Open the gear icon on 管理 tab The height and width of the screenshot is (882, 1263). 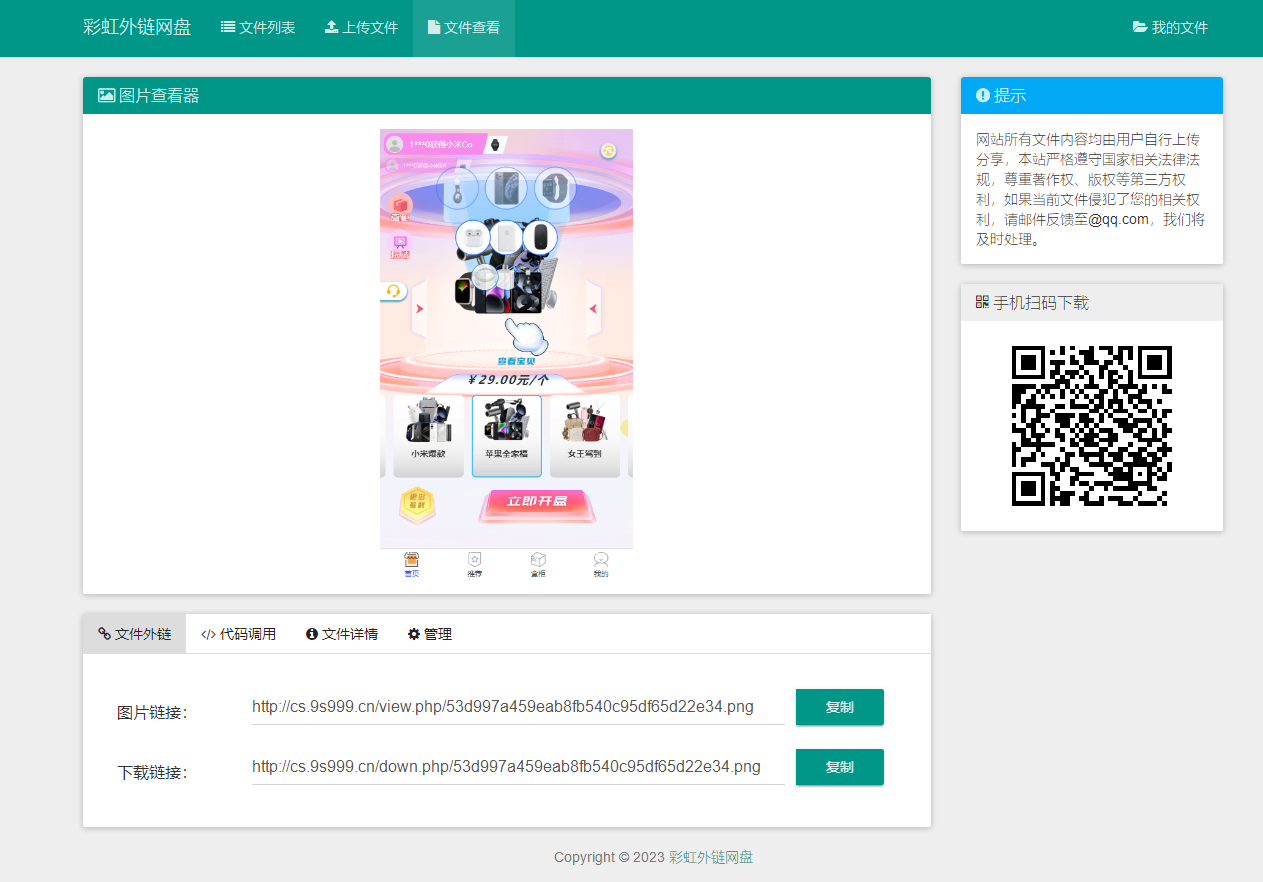413,633
